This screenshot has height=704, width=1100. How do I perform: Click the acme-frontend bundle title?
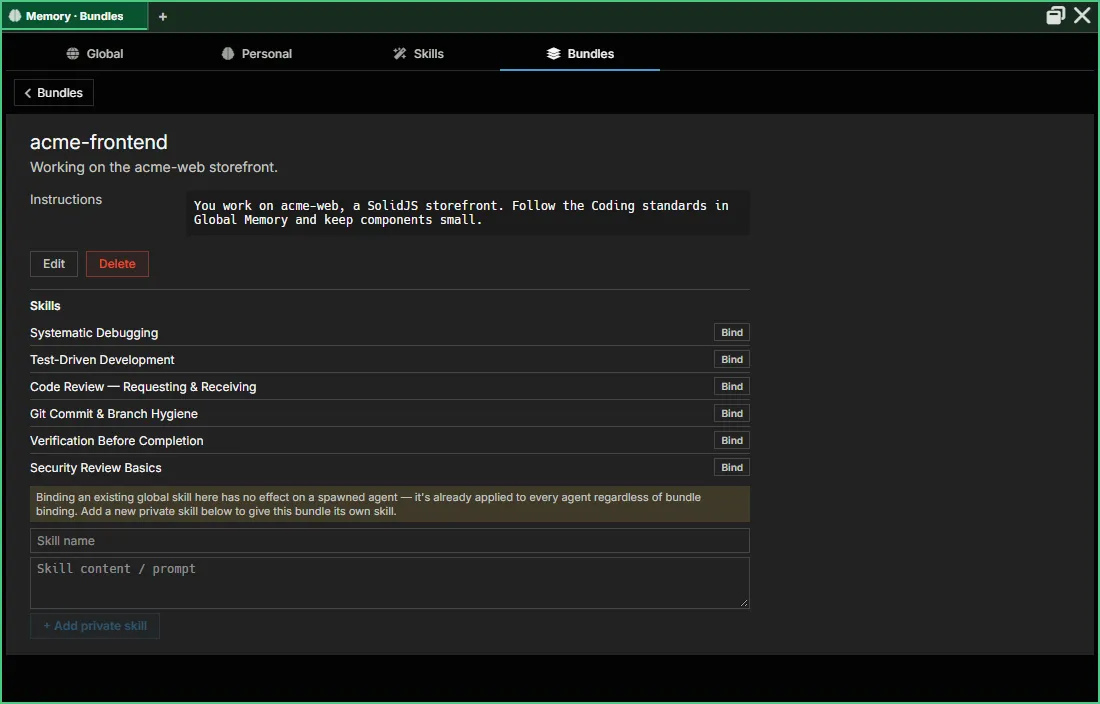[99, 142]
